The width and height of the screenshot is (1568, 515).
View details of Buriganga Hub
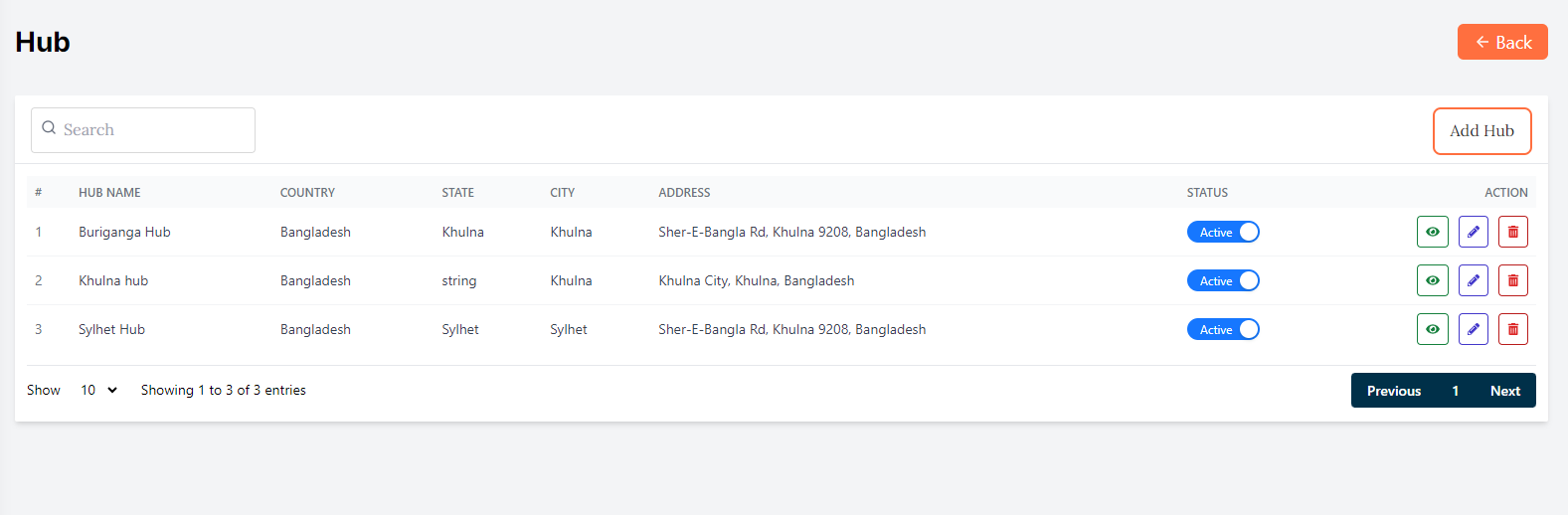pos(1432,232)
